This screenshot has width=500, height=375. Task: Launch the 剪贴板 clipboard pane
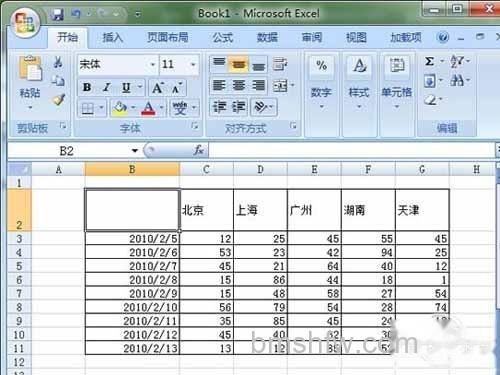pos(63,126)
